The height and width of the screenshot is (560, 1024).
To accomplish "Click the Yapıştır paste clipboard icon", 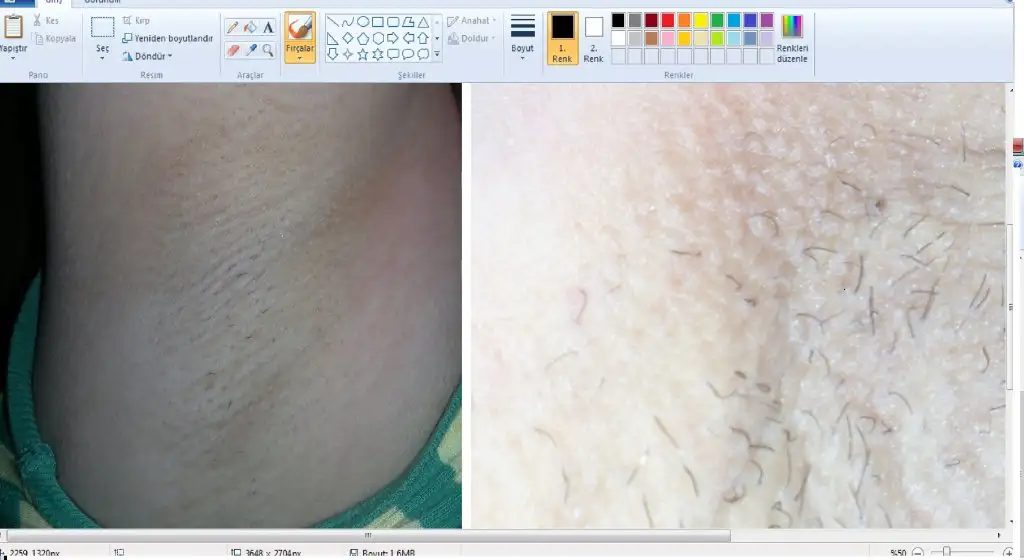I will [13, 28].
